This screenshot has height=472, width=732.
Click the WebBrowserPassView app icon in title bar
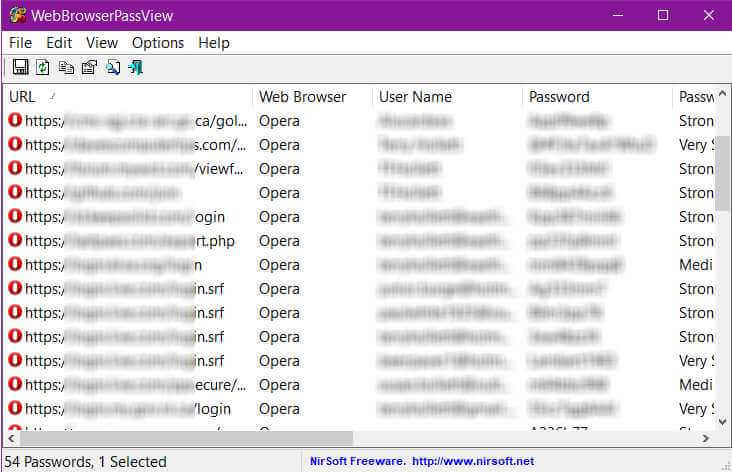click(18, 15)
